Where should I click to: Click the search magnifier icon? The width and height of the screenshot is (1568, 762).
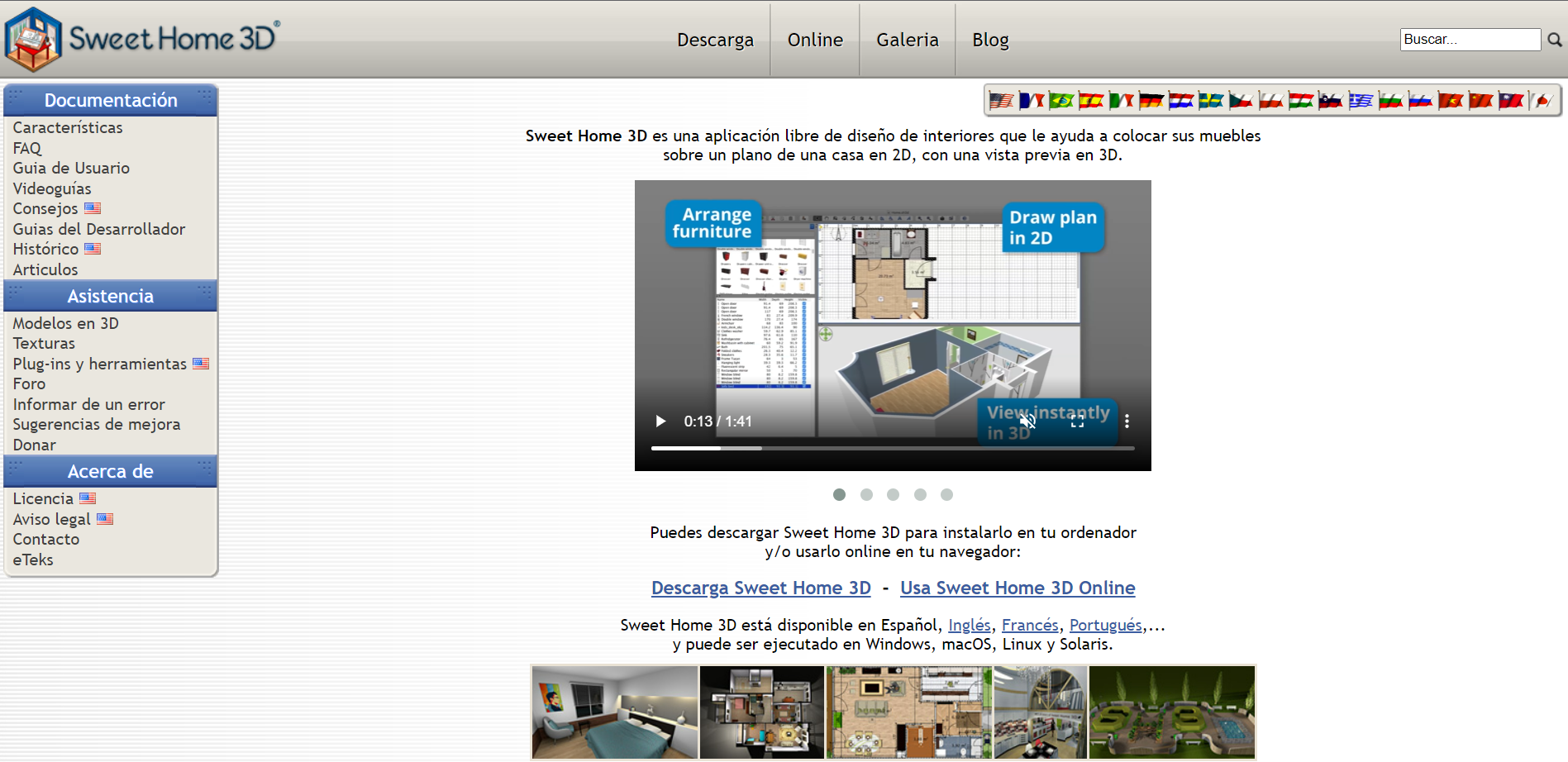(1555, 39)
